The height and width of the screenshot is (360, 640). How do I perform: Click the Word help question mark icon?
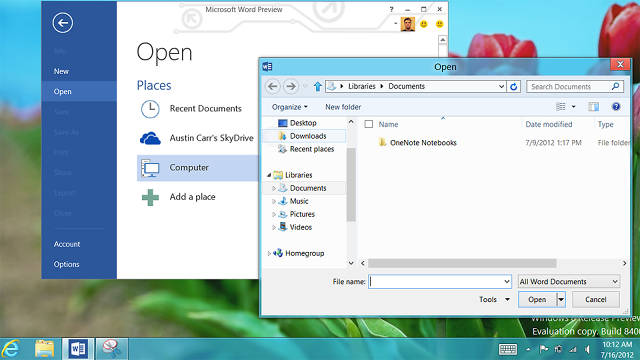click(391, 9)
